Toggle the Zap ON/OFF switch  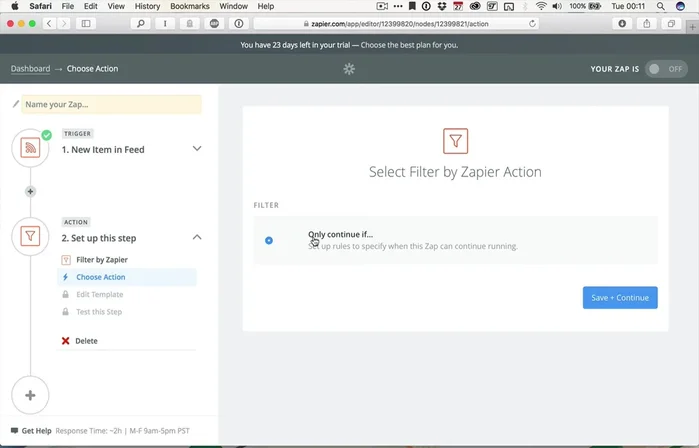coord(665,69)
